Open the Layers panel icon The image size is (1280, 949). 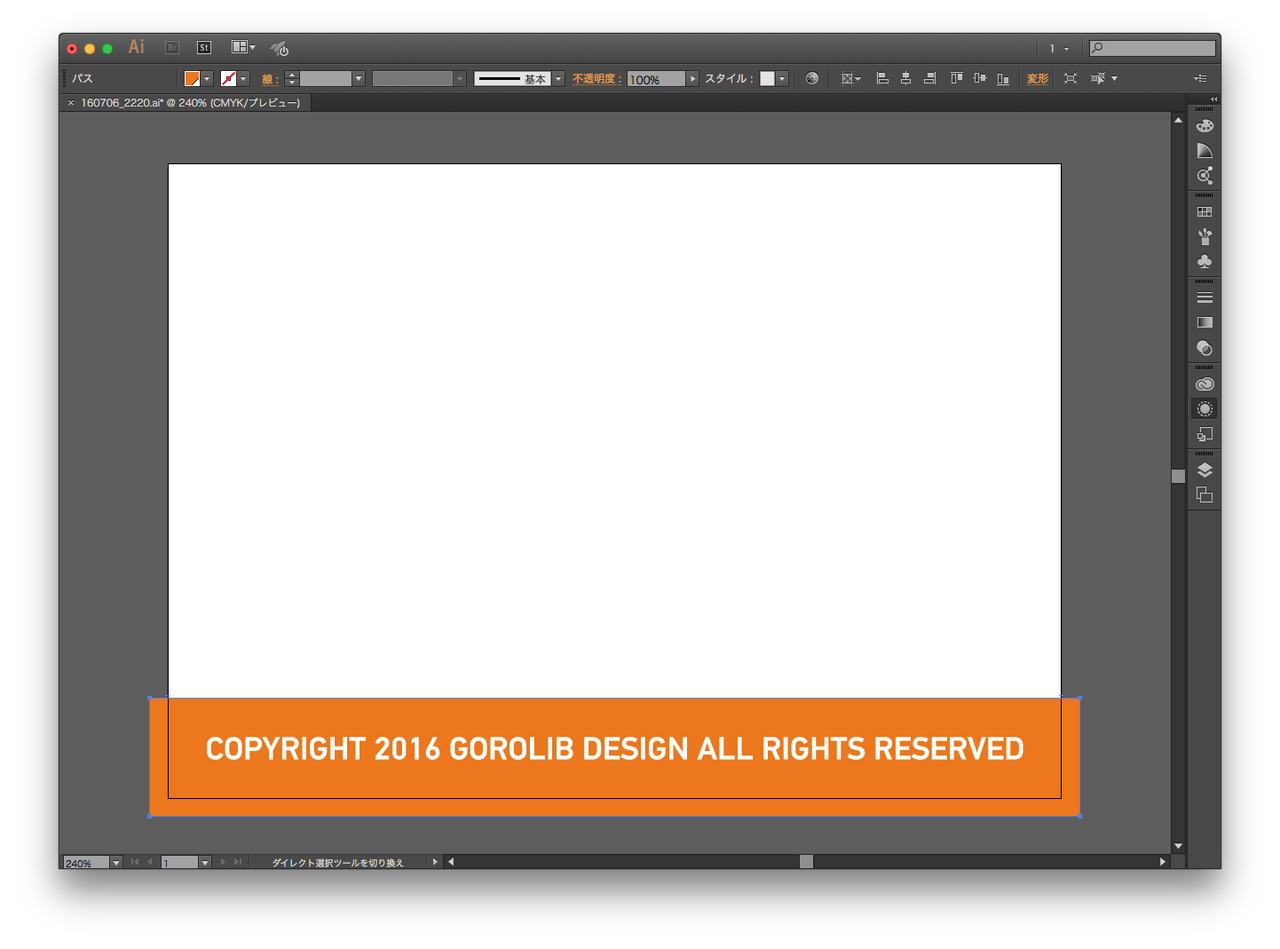pyautogui.click(x=1204, y=470)
